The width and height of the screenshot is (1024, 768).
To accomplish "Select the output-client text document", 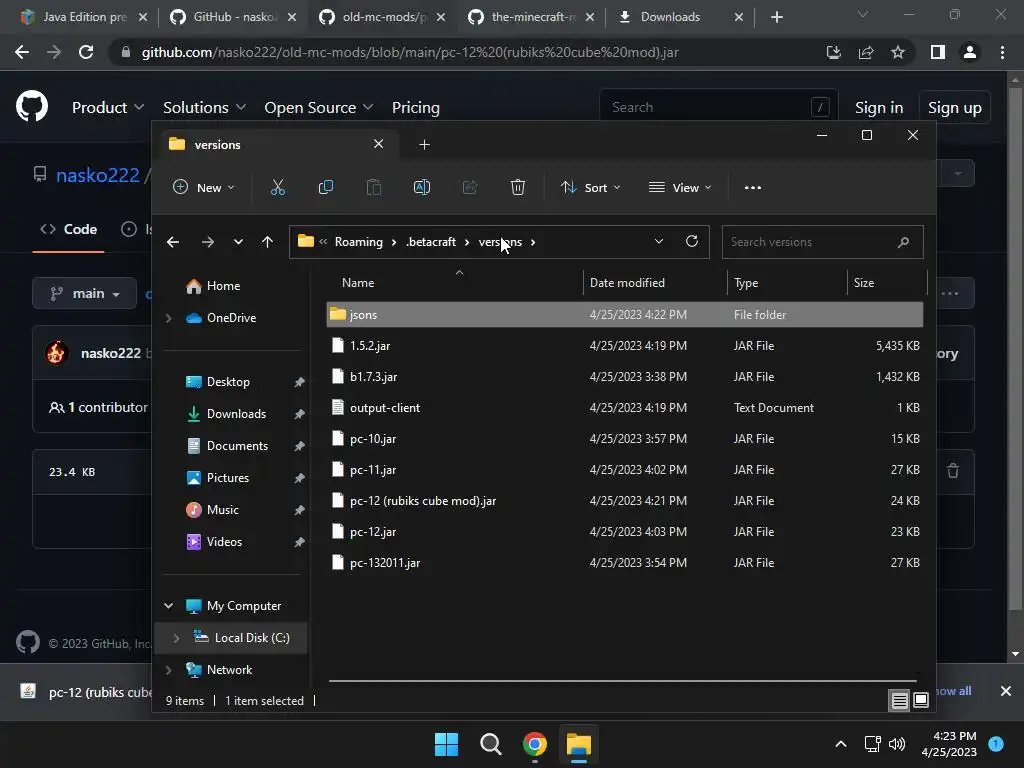I will [x=624, y=408].
